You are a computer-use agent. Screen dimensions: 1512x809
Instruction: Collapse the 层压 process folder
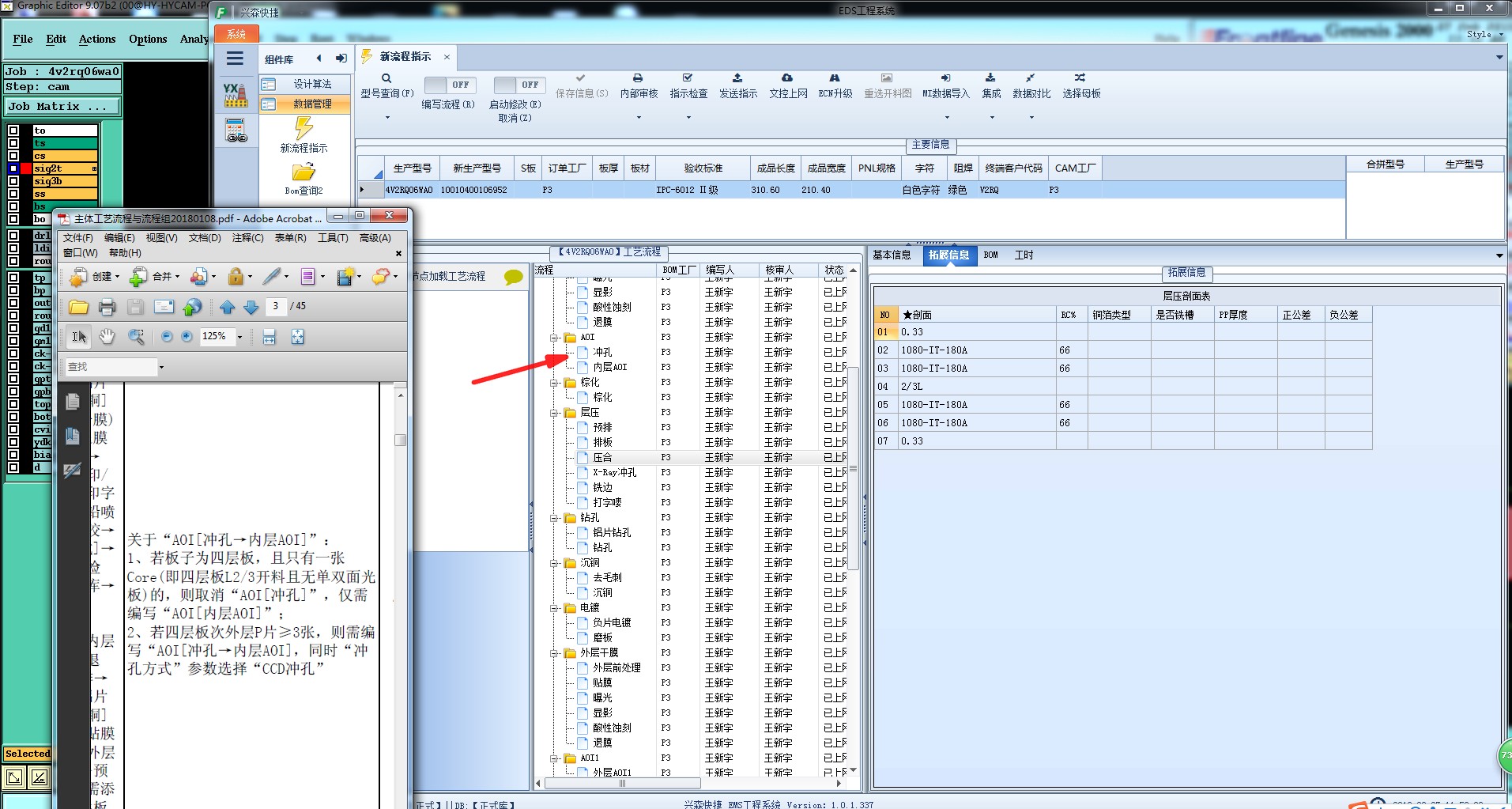click(555, 413)
